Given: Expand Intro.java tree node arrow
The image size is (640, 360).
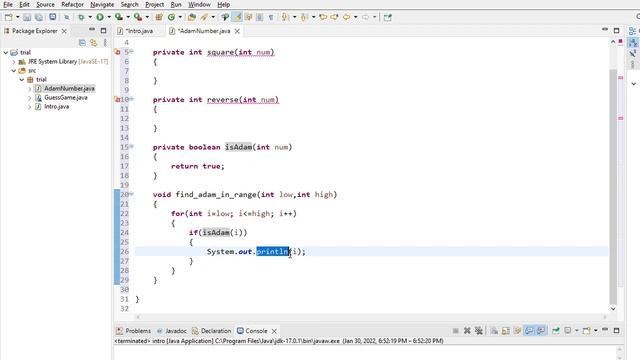Looking at the screenshot, I should coord(29,107).
